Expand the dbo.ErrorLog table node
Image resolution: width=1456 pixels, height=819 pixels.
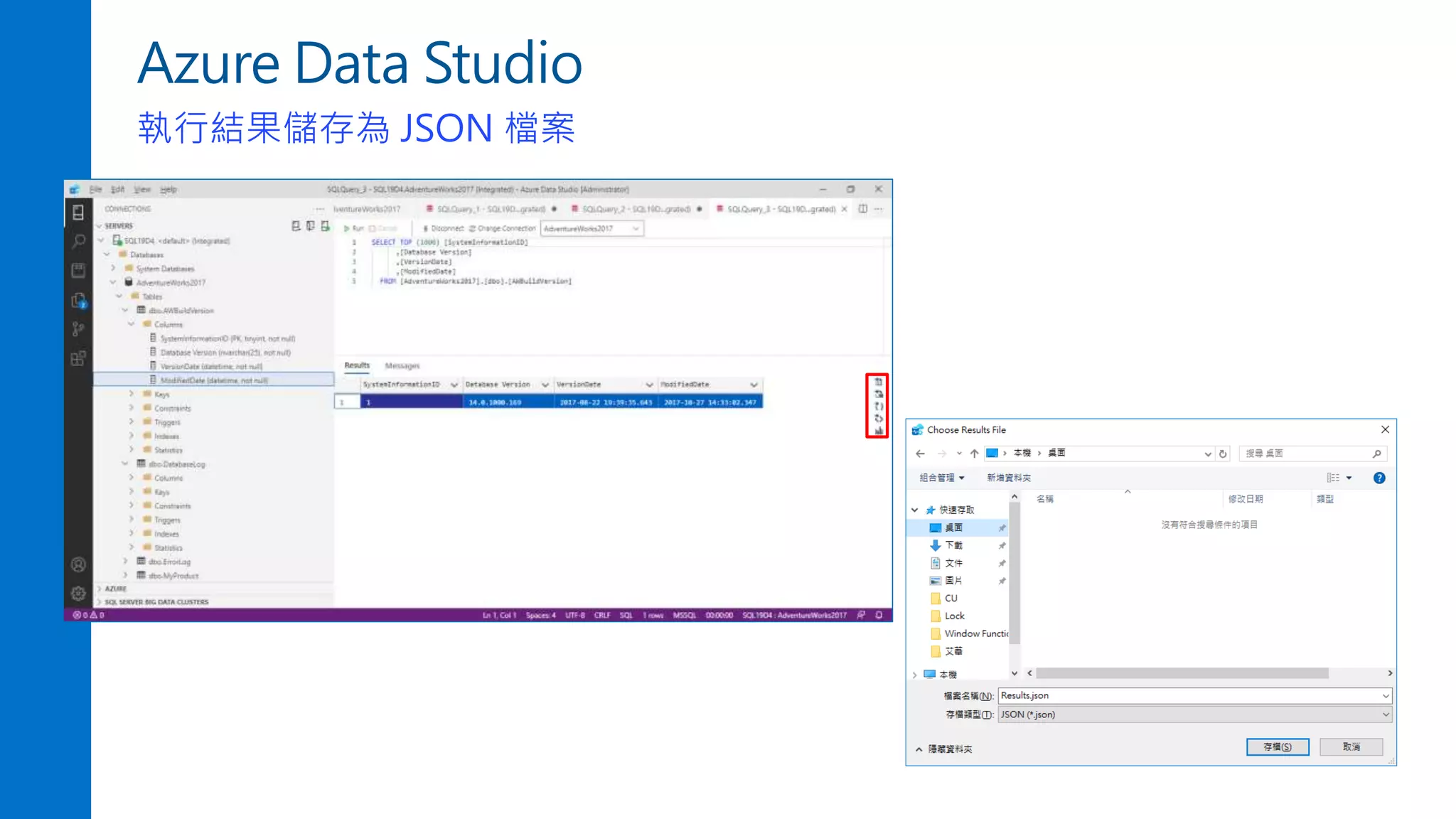pyautogui.click(x=125, y=562)
